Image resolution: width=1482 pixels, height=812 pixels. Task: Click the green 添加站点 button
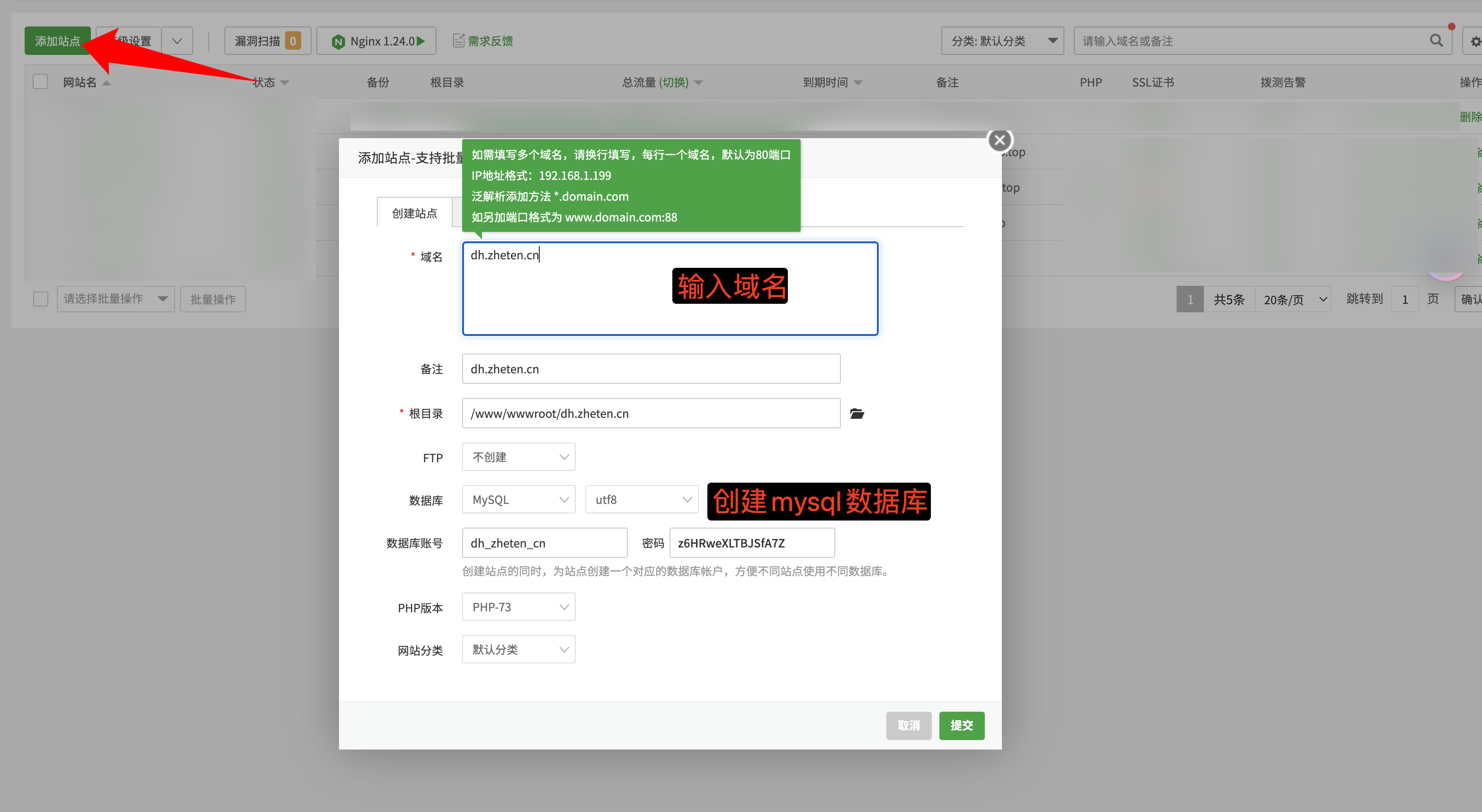tap(57, 40)
